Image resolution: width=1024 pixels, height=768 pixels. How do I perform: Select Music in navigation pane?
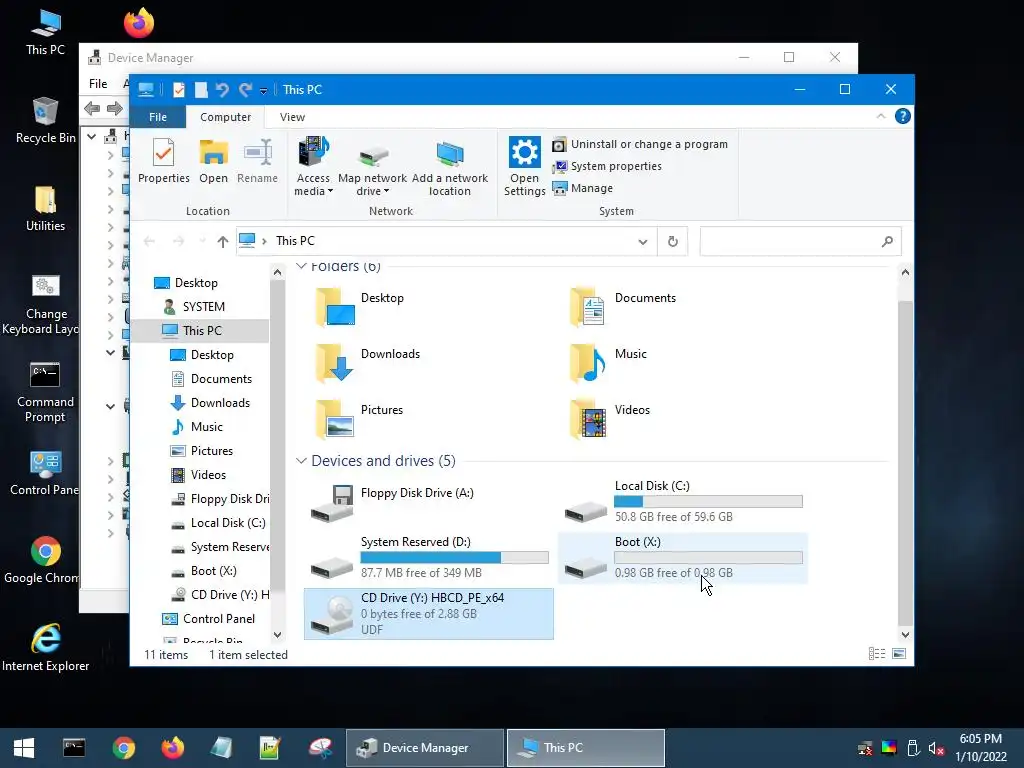tap(206, 427)
